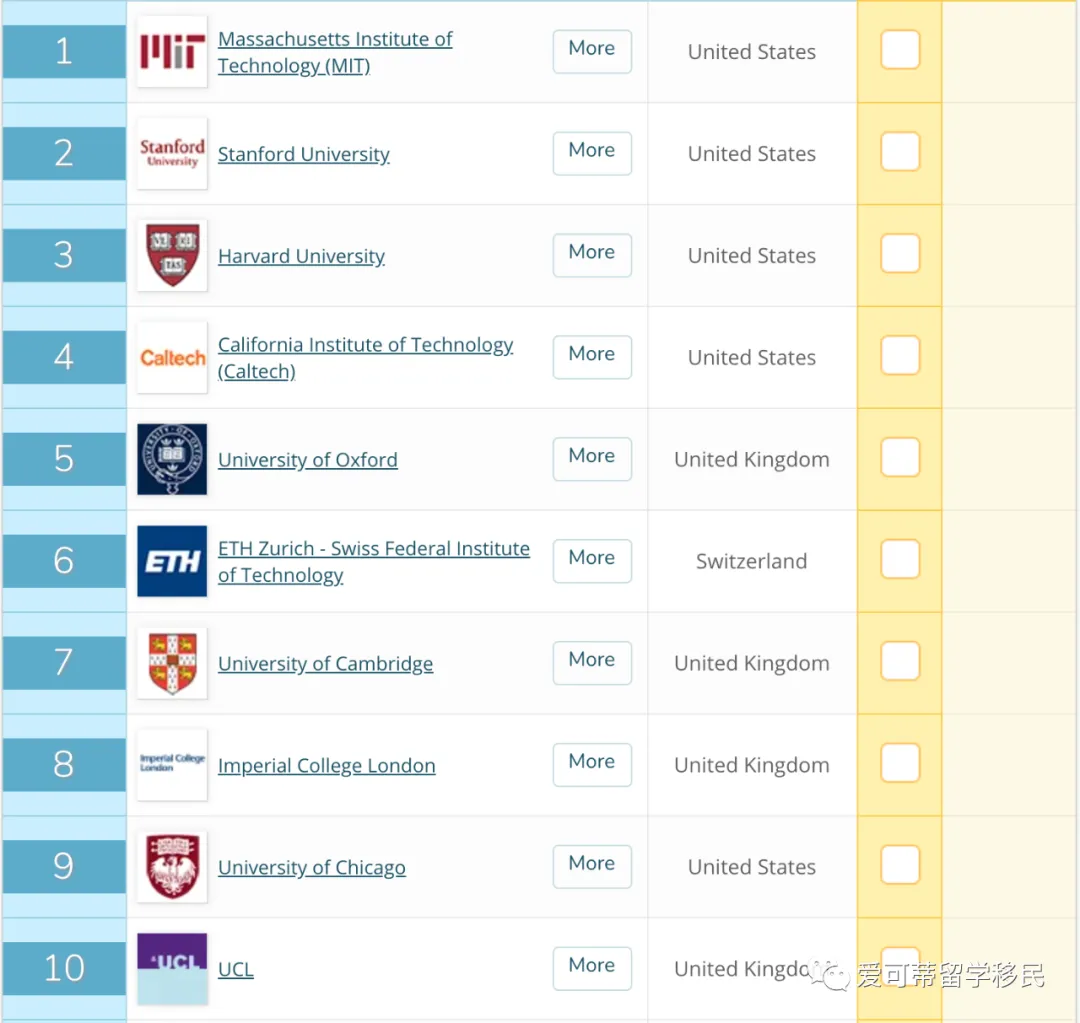1080x1023 pixels.
Task: Tick the compare checkbox for Stanford University
Action: pos(900,152)
